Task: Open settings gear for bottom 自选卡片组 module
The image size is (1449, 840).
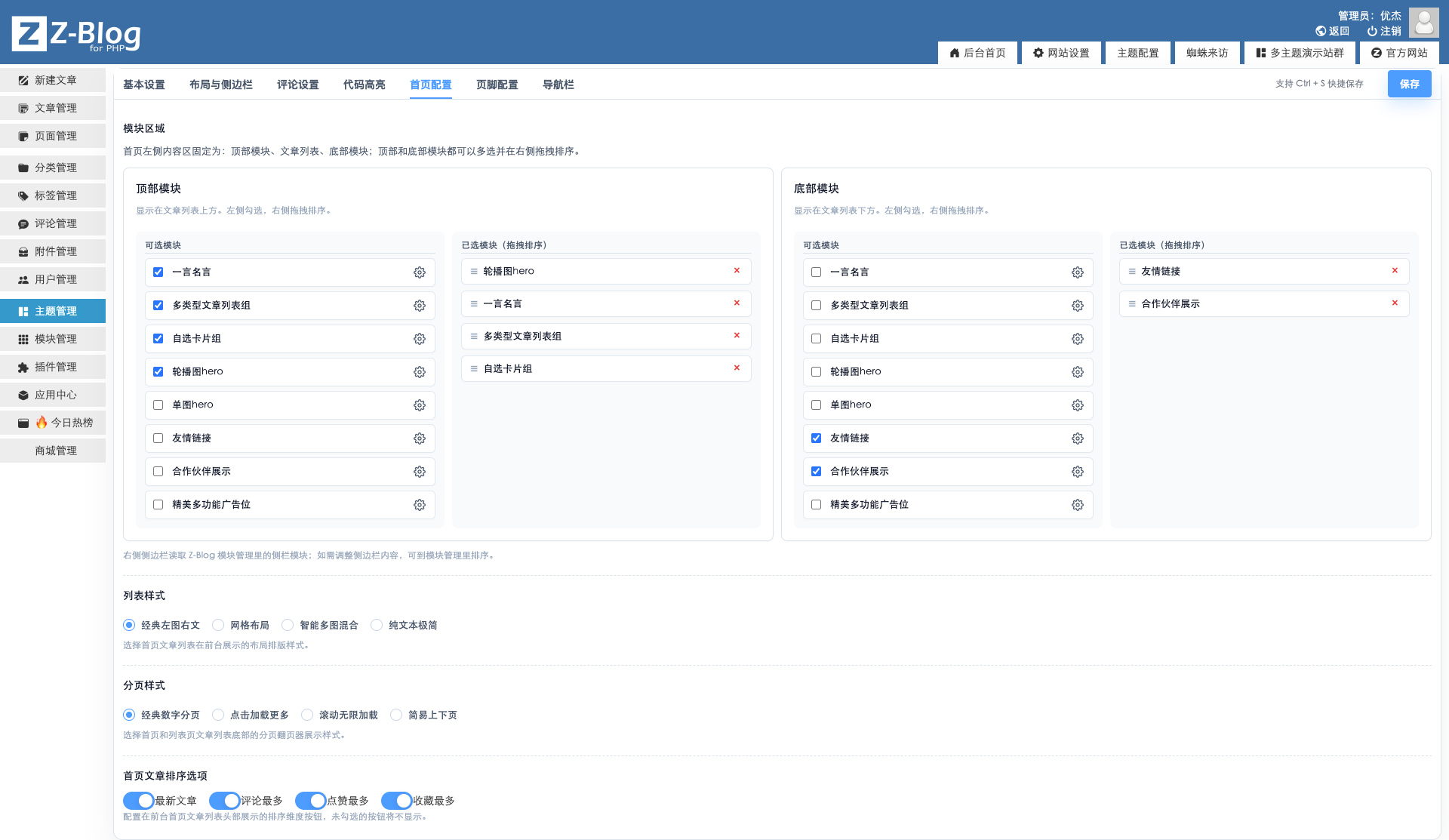Action: pos(1078,339)
